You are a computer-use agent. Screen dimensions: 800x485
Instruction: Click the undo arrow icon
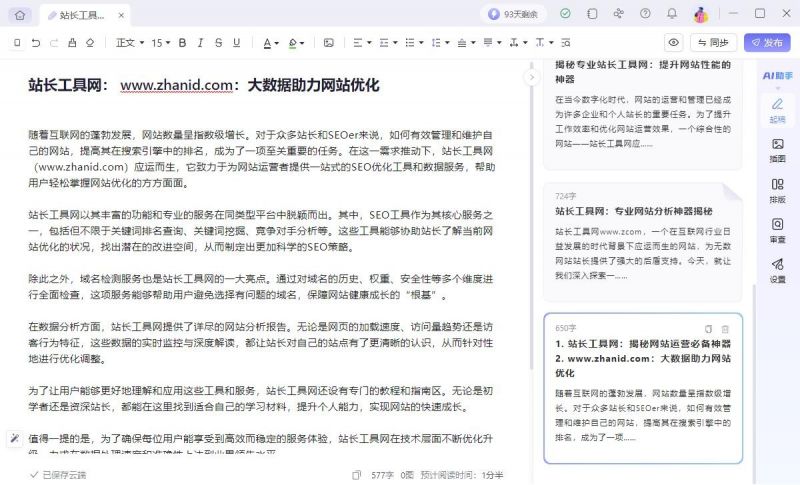pos(36,43)
